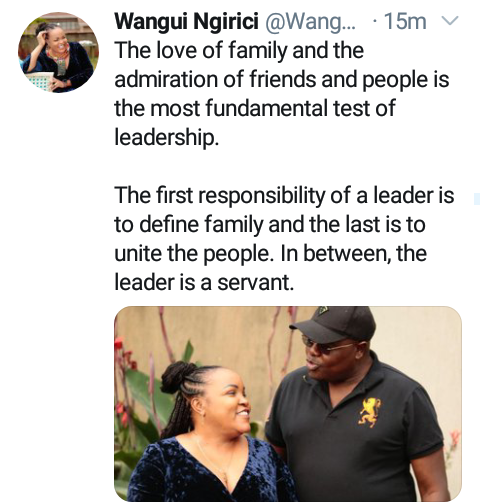Open the Wangui Ngirici display name link

(x=186, y=22)
